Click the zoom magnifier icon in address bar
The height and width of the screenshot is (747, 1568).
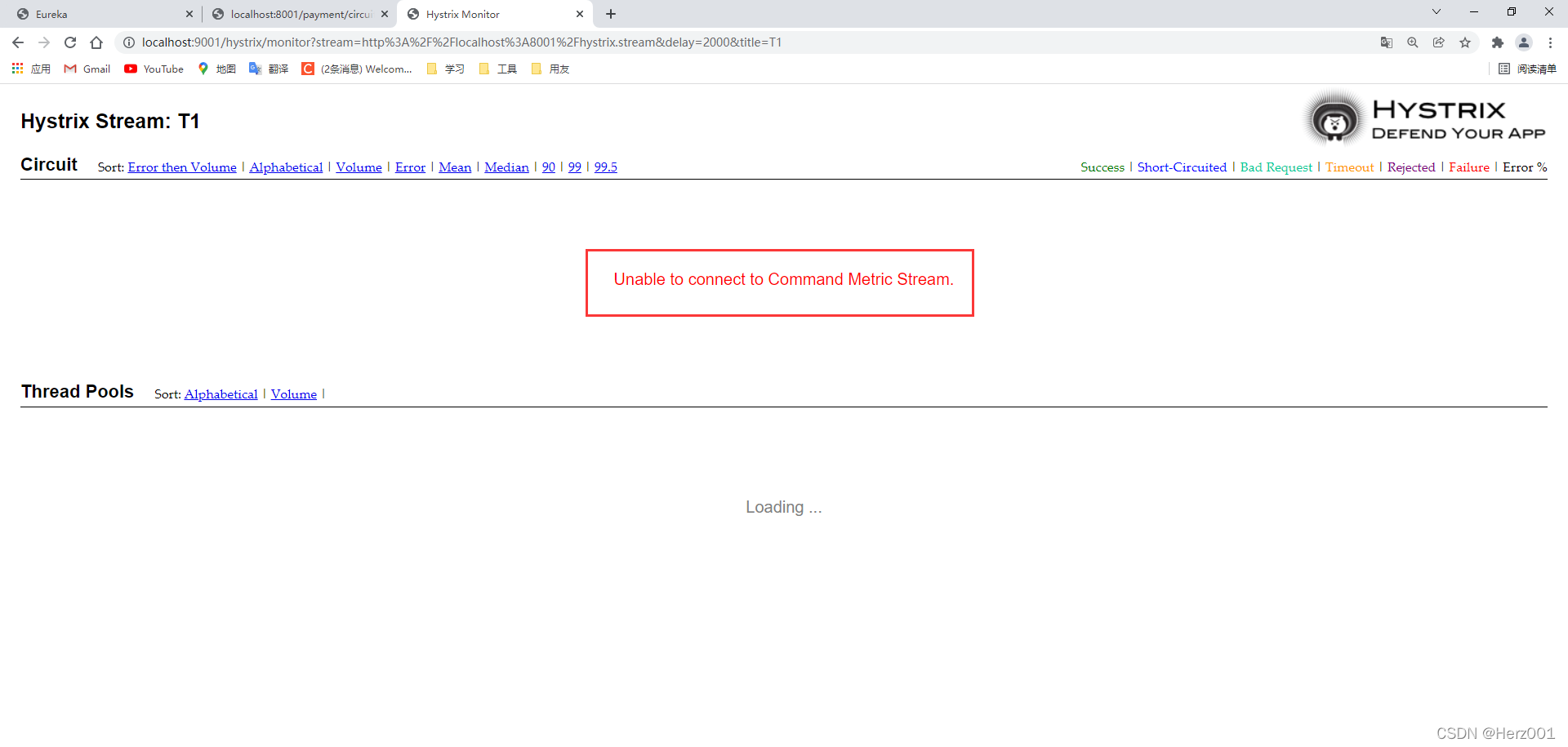pos(1413,42)
